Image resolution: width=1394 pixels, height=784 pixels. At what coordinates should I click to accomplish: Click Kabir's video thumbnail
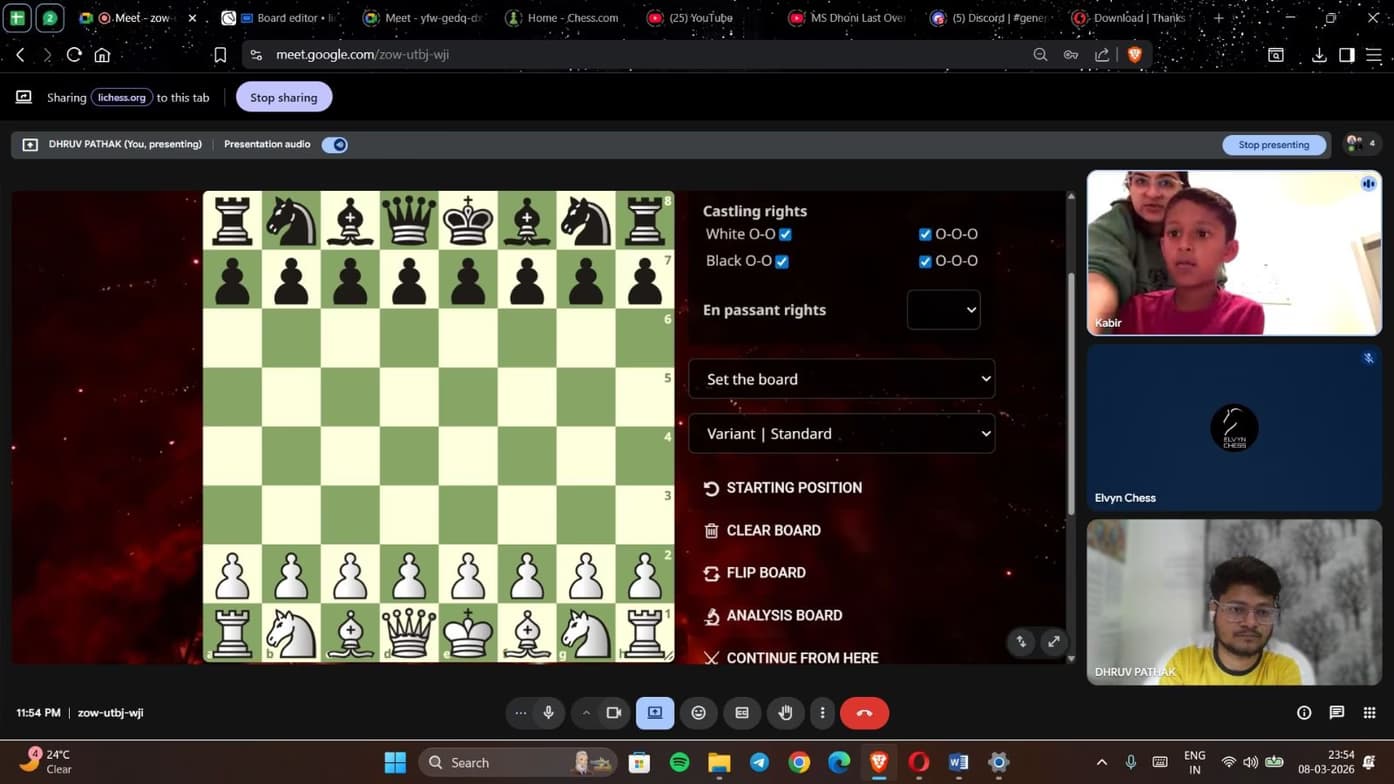tap(1234, 253)
